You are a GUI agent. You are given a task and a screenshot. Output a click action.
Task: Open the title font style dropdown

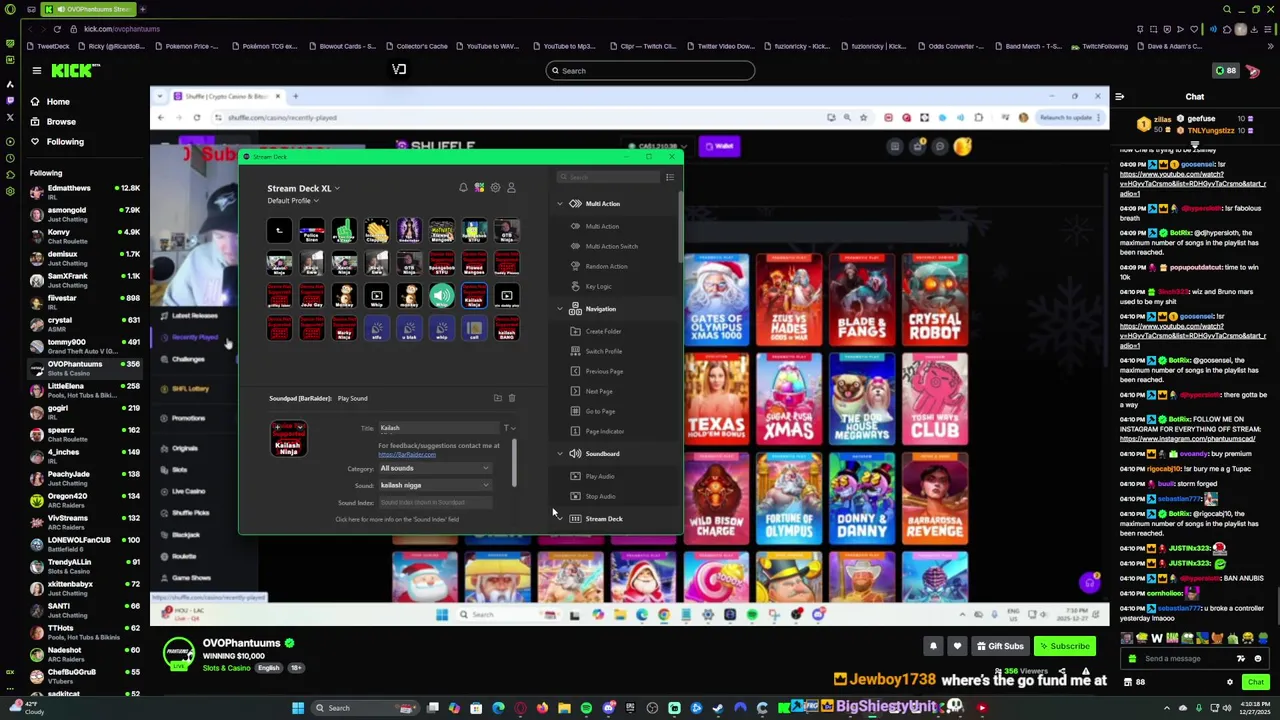tap(510, 428)
